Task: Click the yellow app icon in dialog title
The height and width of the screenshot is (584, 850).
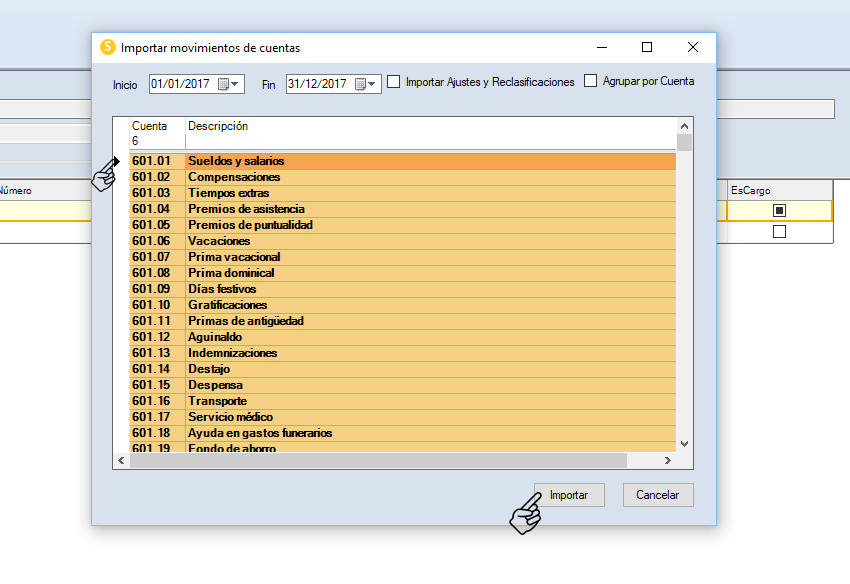Action: click(x=108, y=47)
